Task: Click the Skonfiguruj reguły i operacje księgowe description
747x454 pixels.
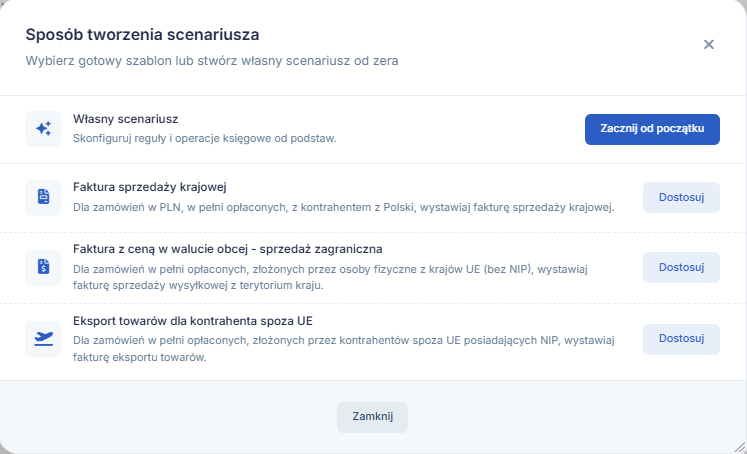Action: 204,138
